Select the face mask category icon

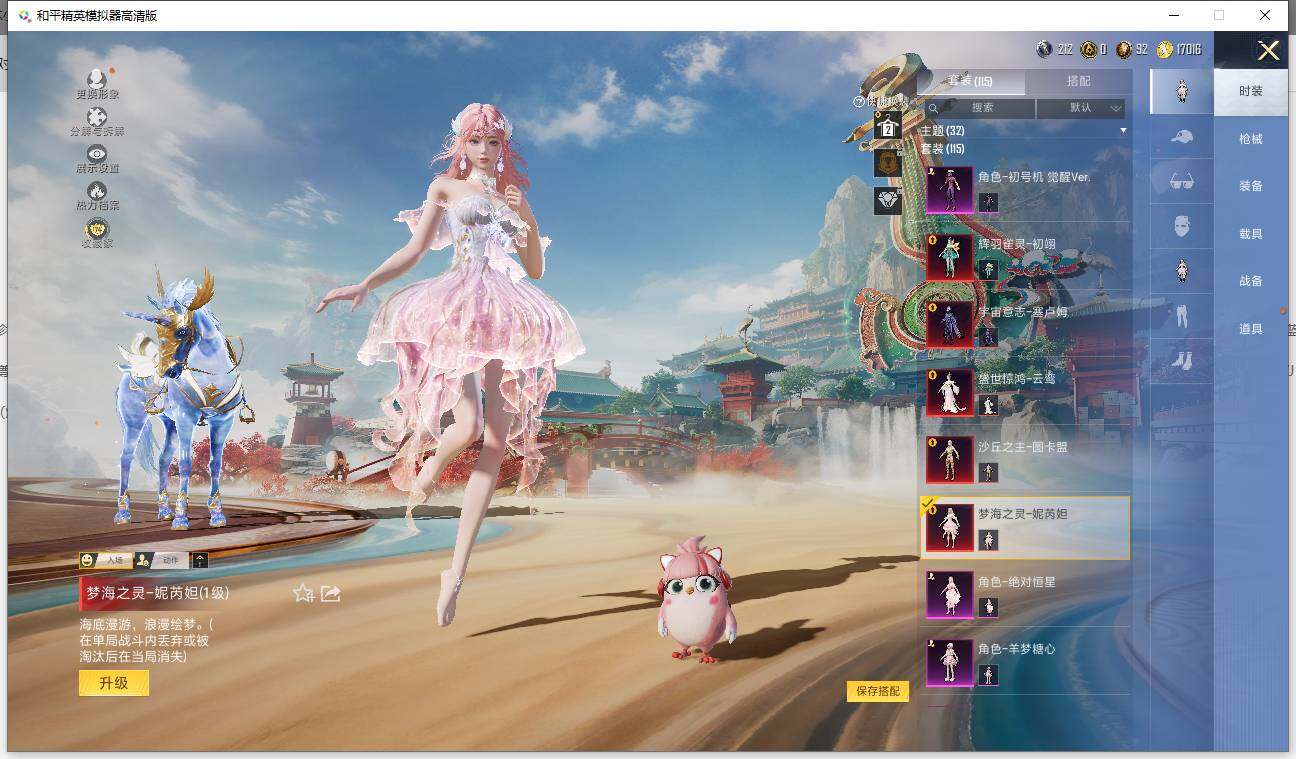(1181, 226)
